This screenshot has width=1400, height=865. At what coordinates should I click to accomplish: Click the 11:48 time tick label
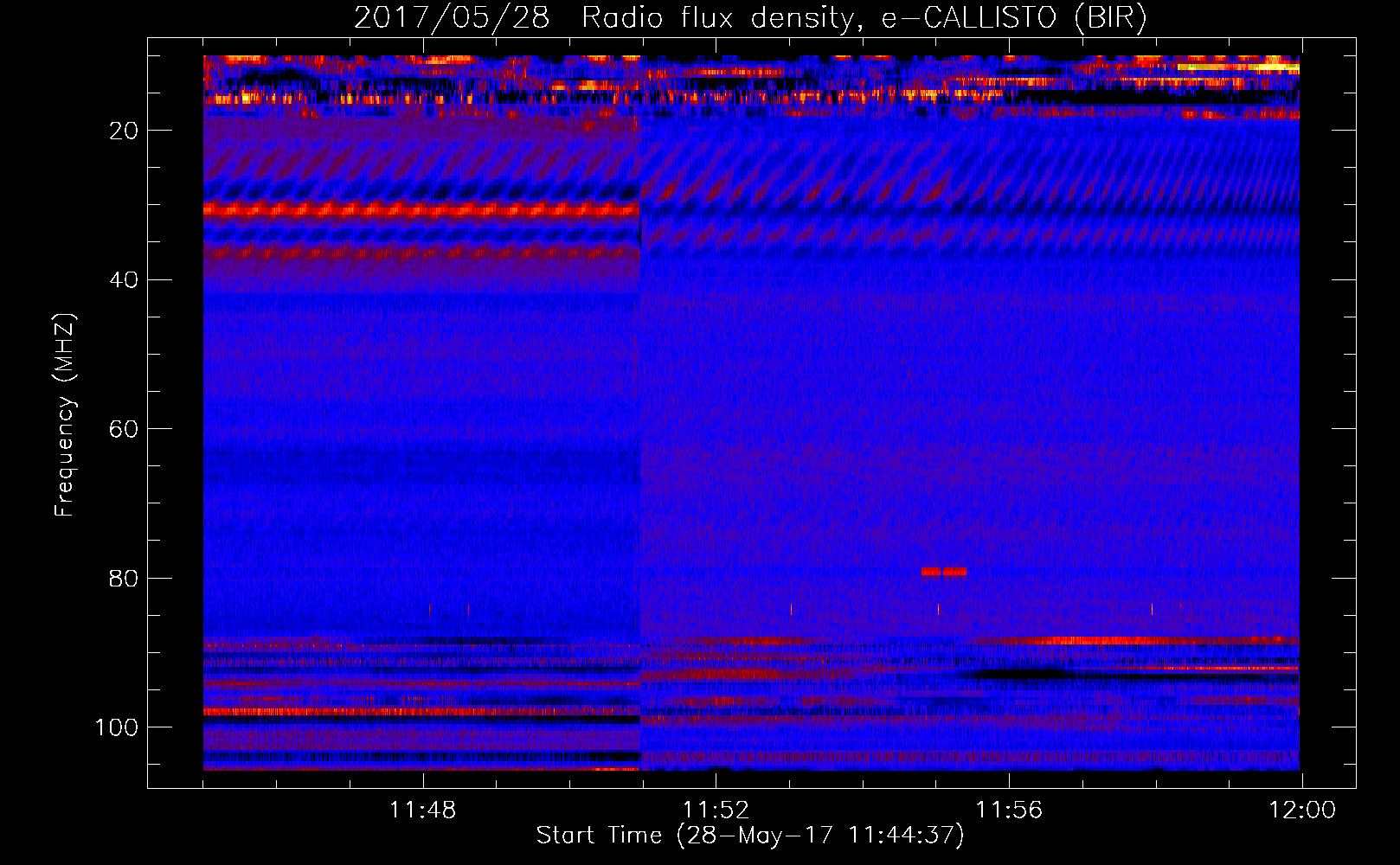click(423, 811)
